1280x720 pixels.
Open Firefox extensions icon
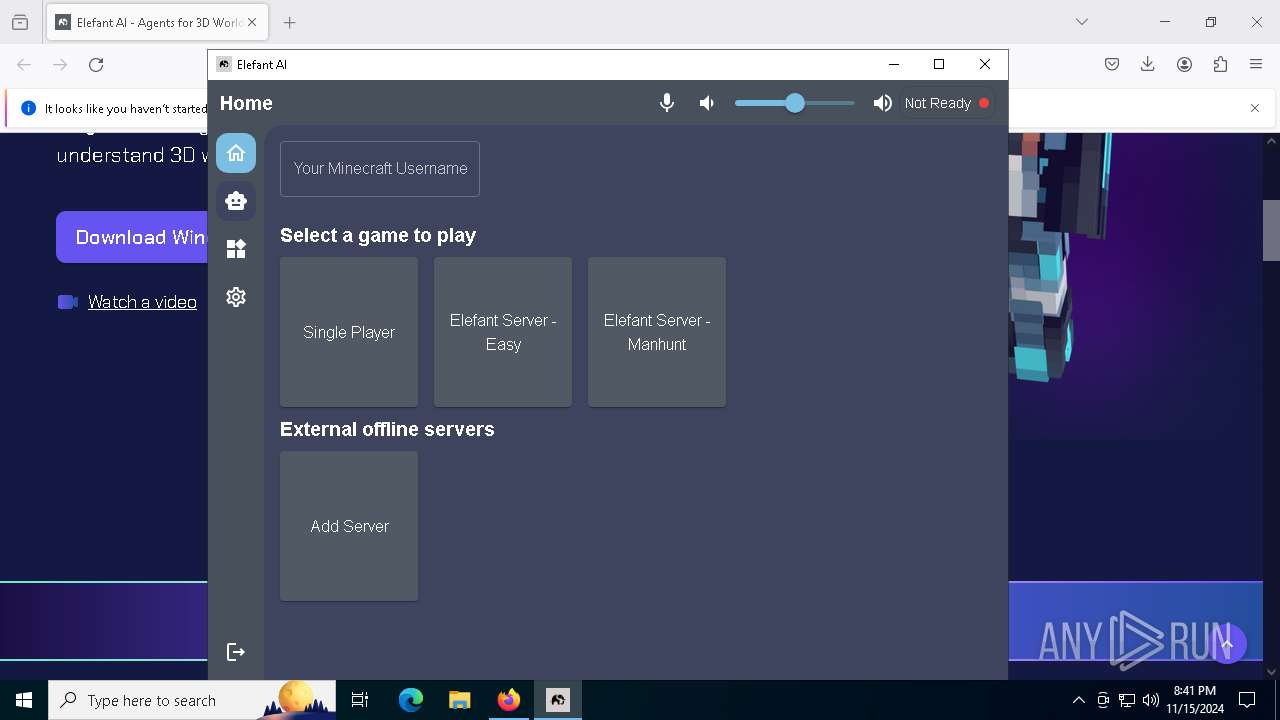tap(1220, 65)
